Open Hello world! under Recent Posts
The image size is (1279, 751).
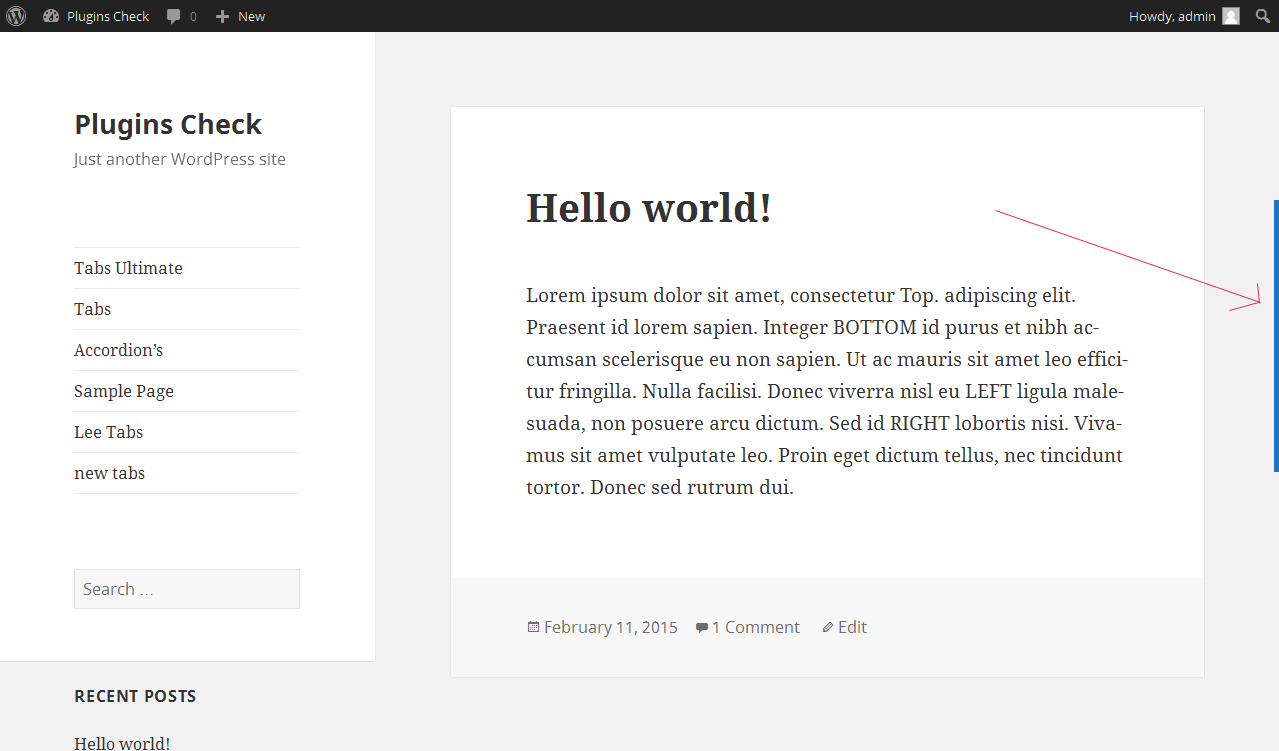tap(122, 743)
